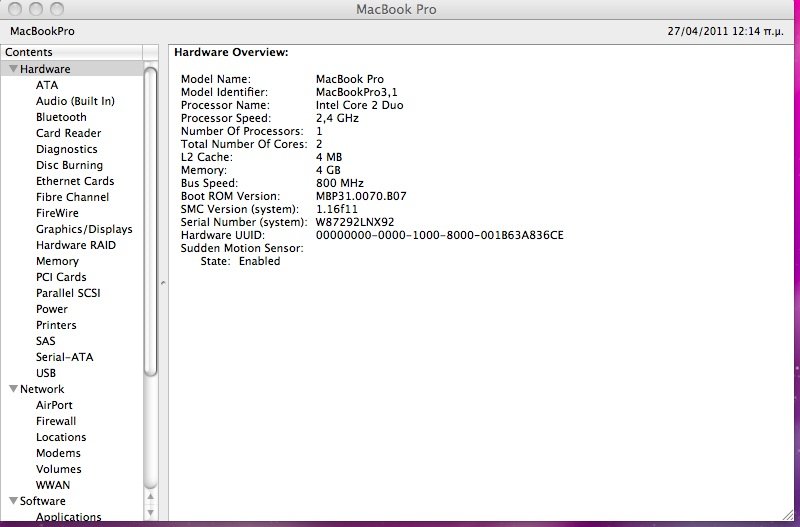Select WWAN entry
The image size is (800, 527).
[53, 485]
